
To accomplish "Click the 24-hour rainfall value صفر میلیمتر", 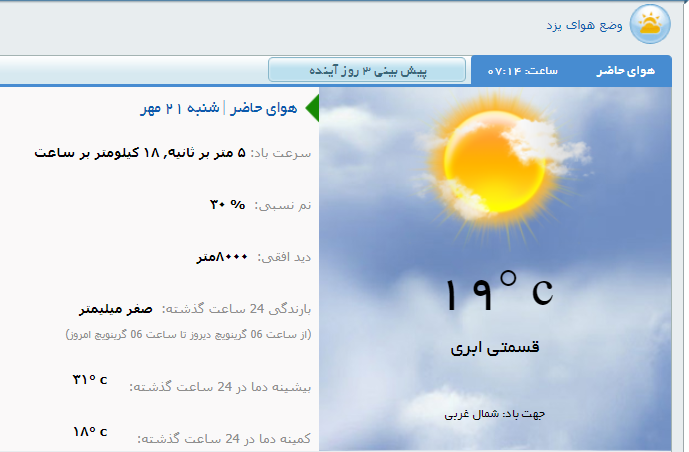I will point(116,309).
